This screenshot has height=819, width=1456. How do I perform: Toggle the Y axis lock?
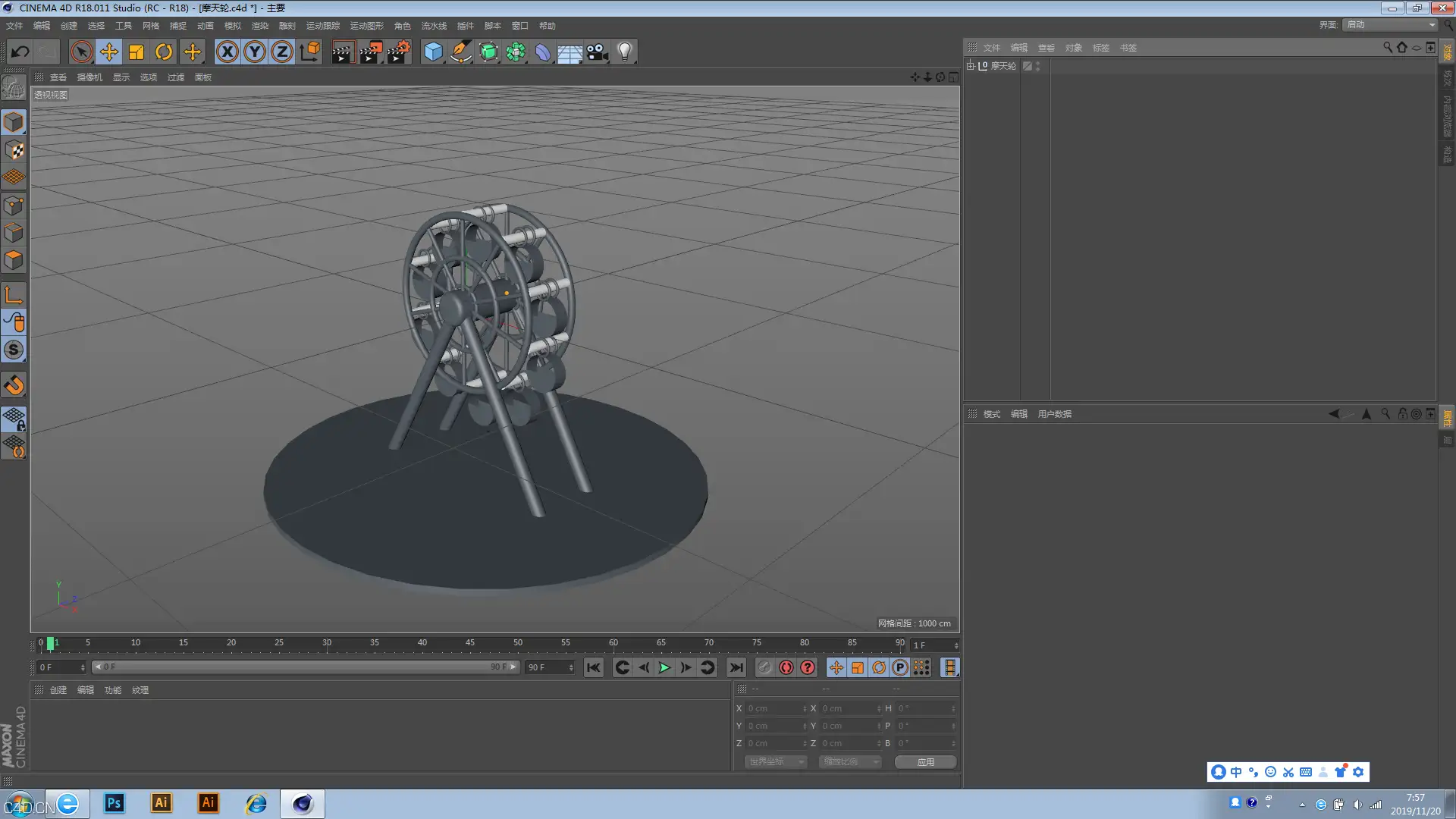[255, 52]
